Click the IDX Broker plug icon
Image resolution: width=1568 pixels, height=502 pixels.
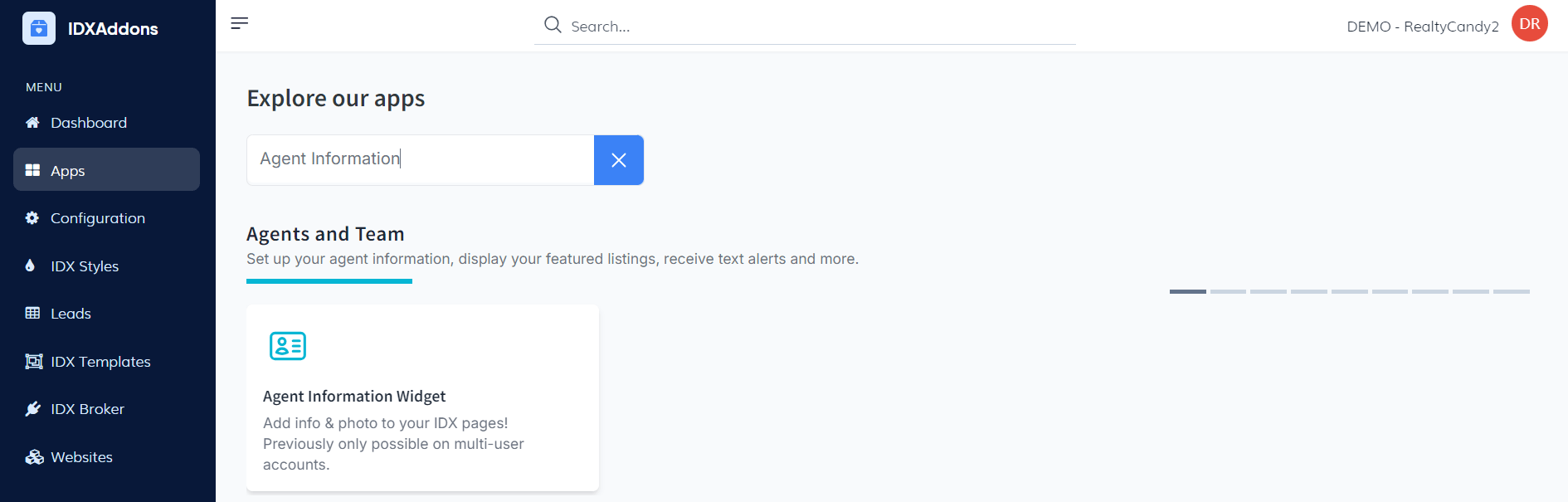click(x=33, y=409)
